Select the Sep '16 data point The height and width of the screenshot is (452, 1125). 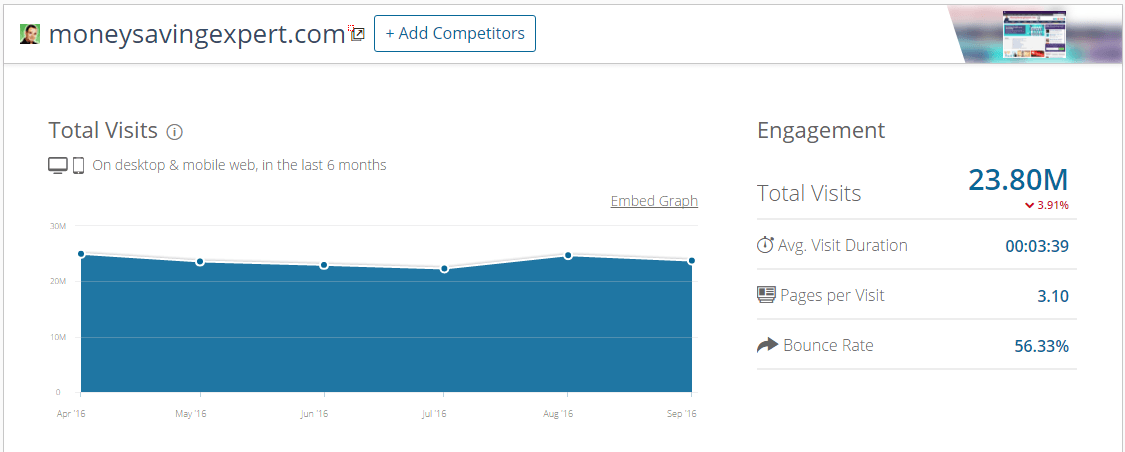pos(692,261)
